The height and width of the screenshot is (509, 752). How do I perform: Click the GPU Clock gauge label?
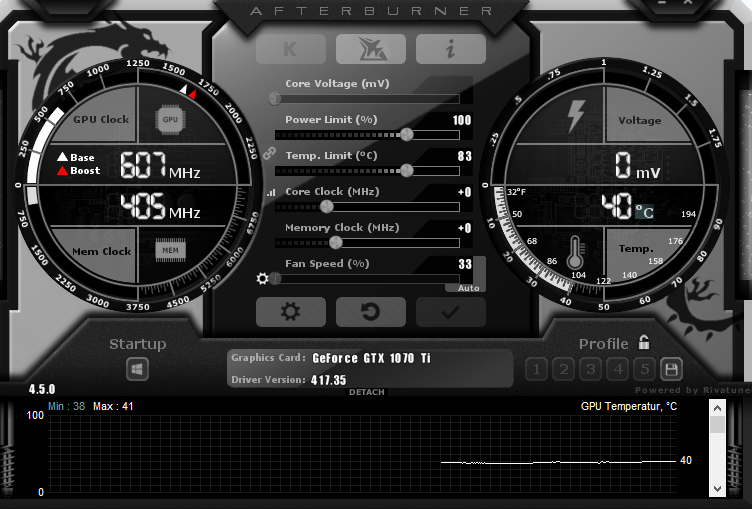(x=101, y=119)
